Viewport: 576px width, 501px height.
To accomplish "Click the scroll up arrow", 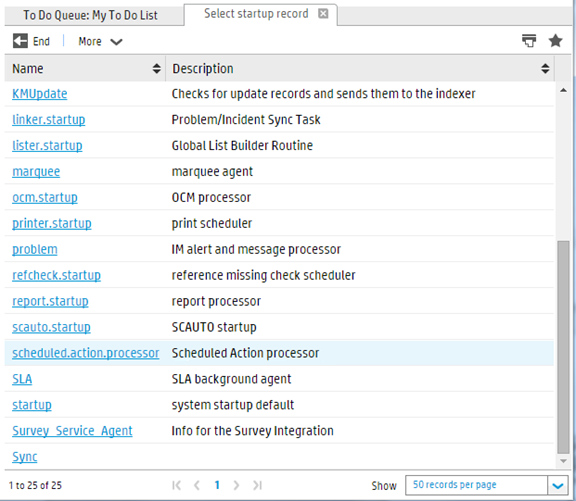I will [x=563, y=90].
